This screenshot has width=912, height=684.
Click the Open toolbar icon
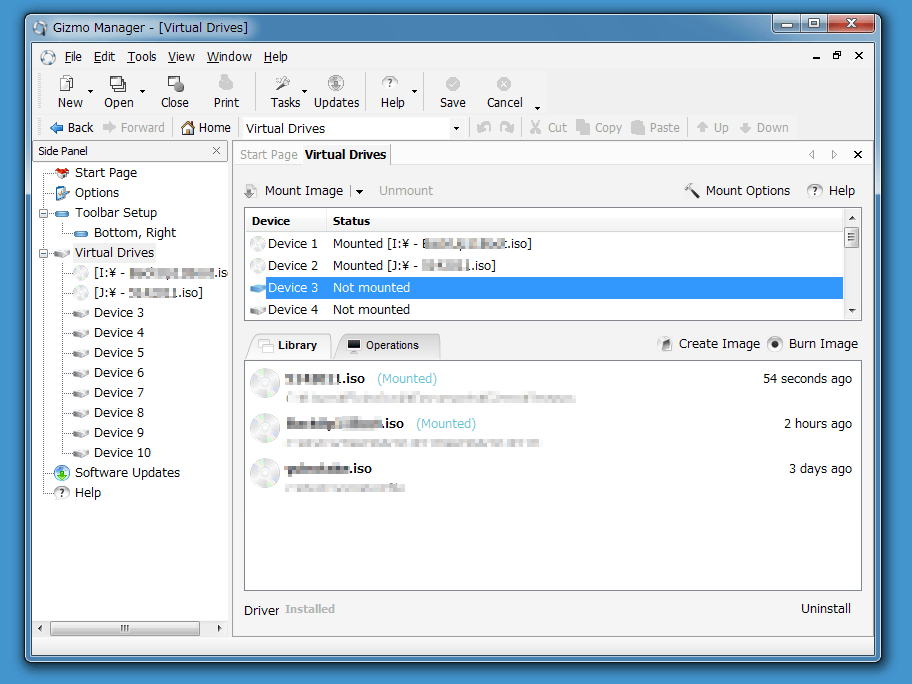point(118,84)
